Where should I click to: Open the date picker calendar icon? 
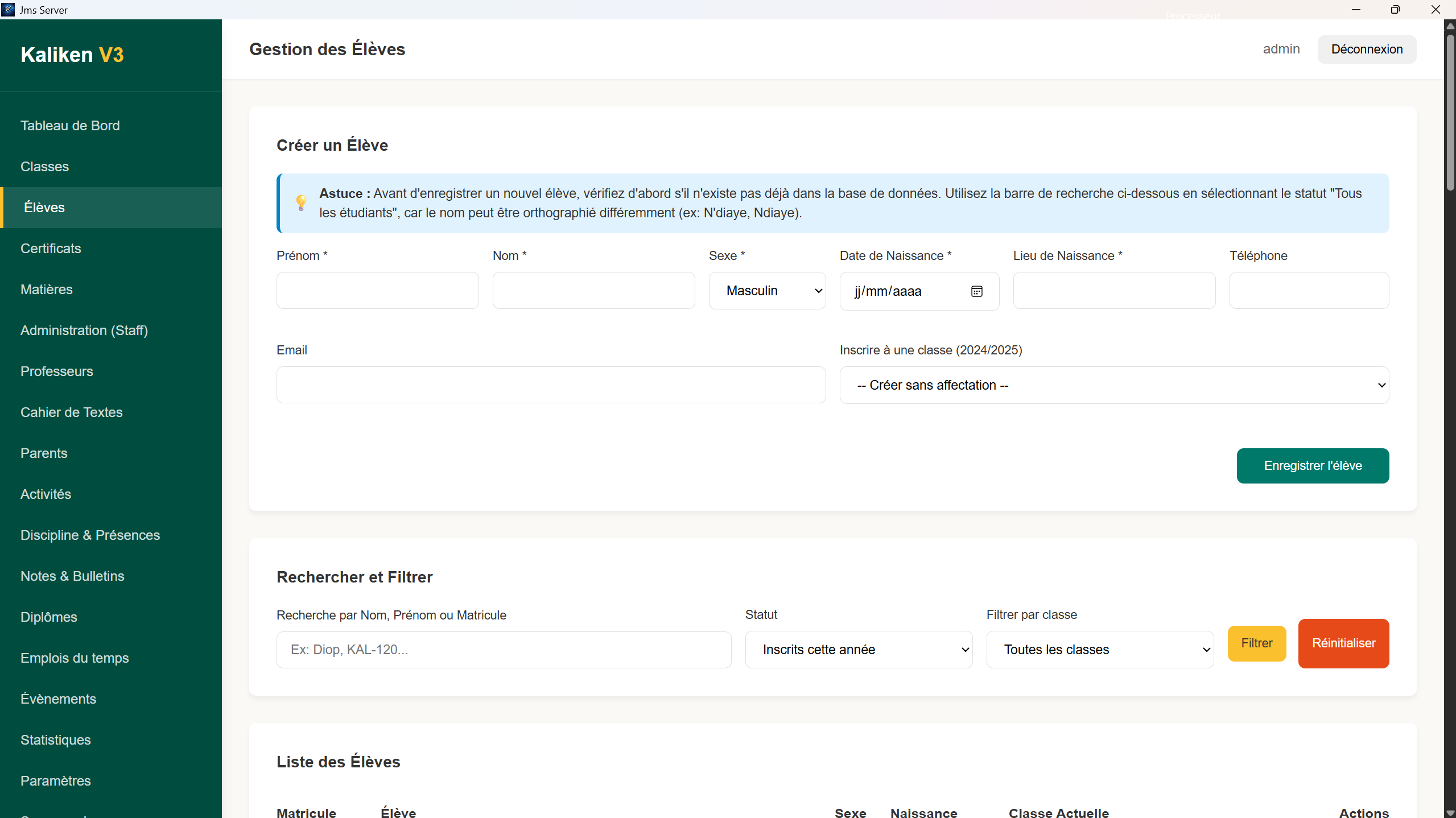(976, 291)
